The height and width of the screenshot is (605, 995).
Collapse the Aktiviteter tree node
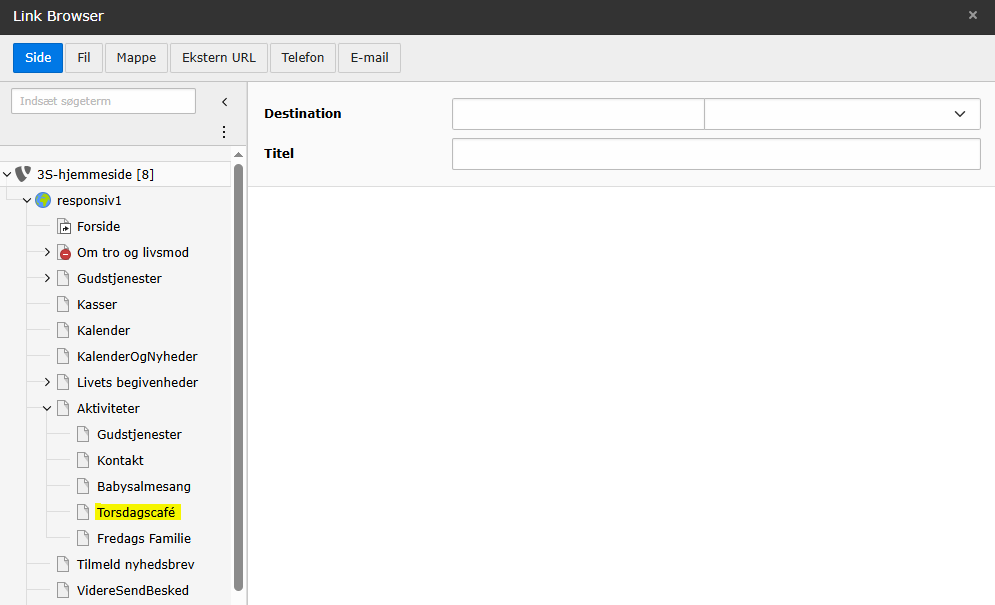[x=47, y=408]
